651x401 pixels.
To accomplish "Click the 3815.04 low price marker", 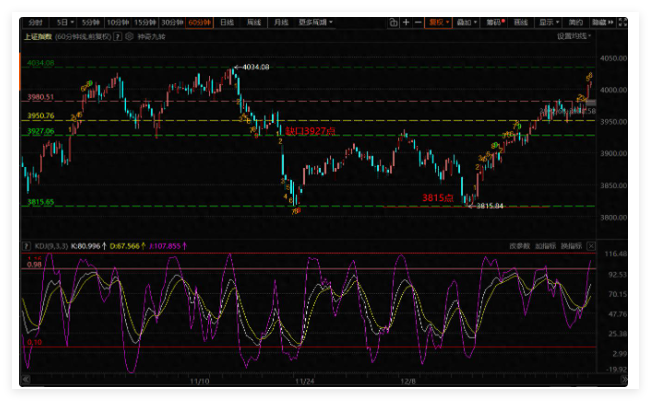I will click(x=490, y=206).
